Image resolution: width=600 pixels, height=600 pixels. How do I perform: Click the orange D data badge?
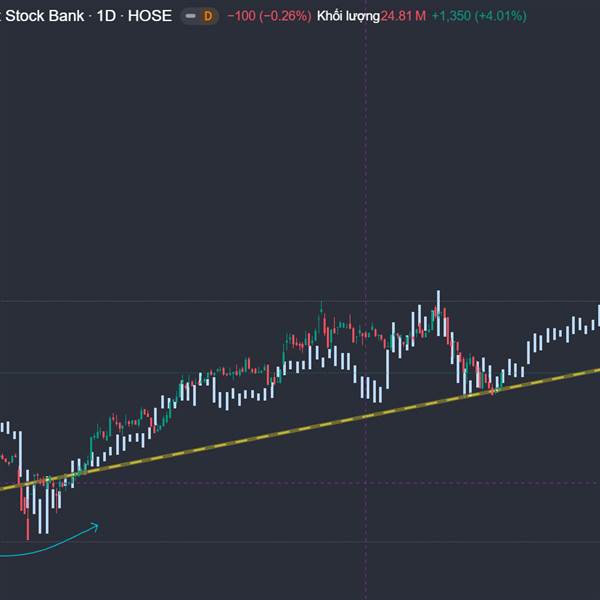[208, 17]
